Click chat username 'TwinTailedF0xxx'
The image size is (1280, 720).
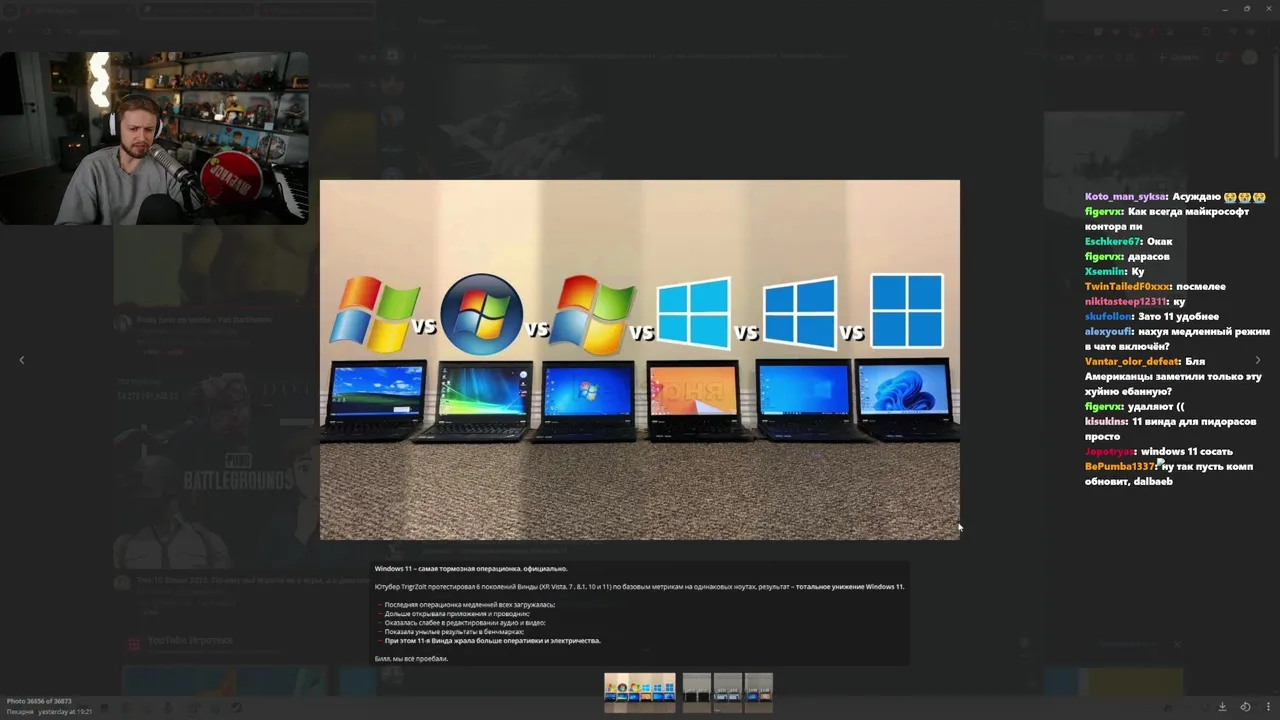1127,287
